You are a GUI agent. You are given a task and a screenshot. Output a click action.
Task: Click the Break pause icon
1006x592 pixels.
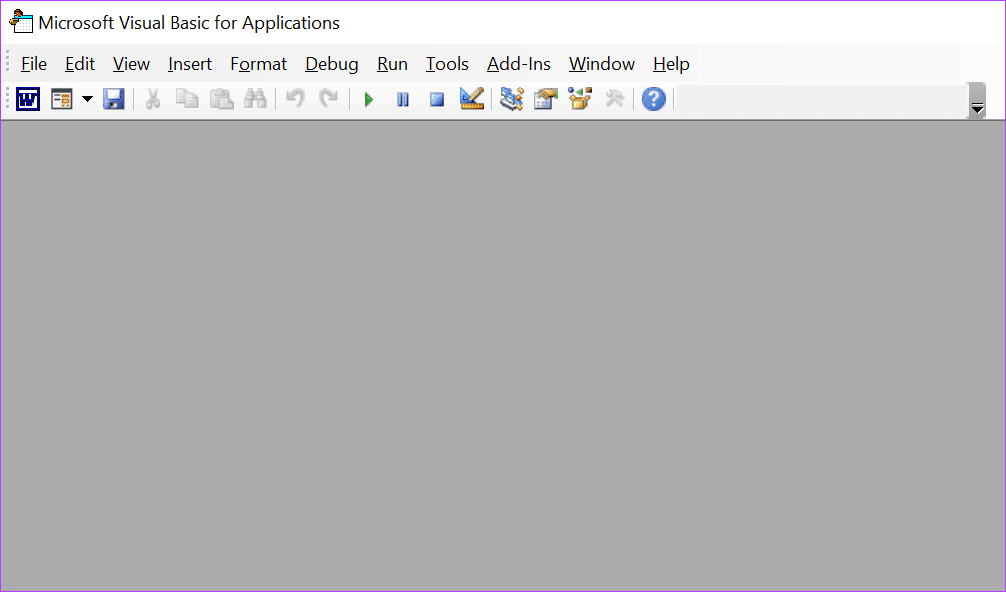[403, 99]
